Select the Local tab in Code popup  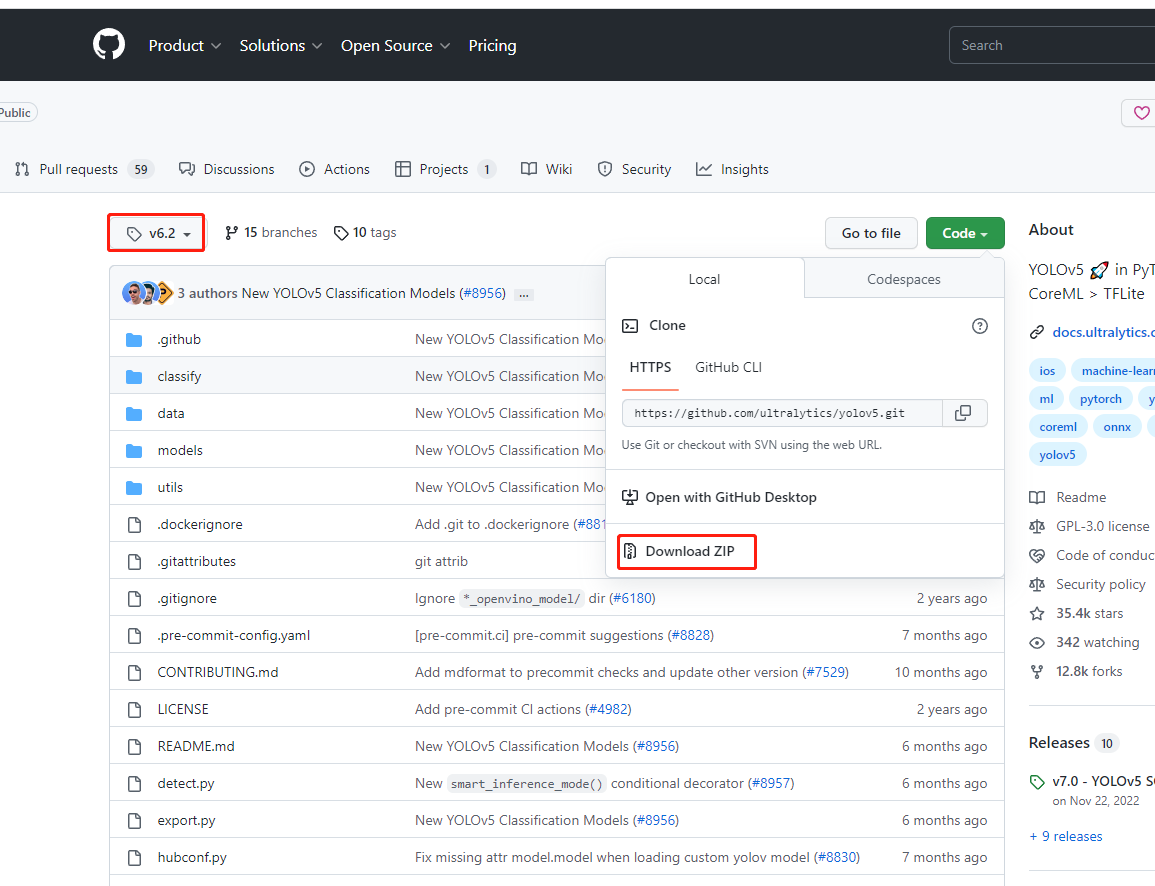704,279
